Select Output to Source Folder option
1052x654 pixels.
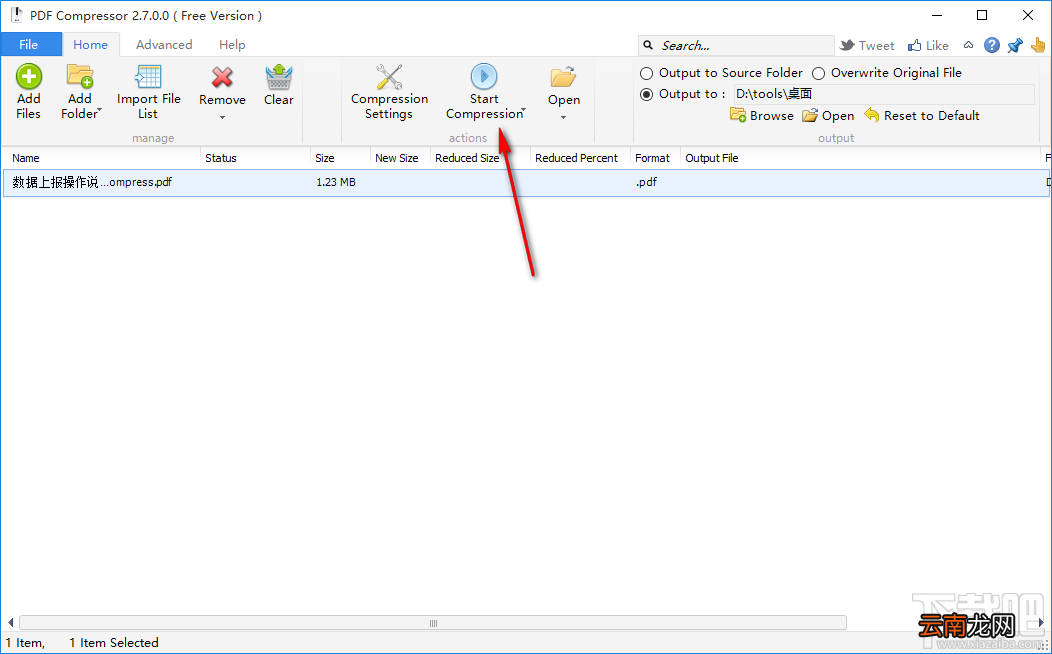[721, 72]
